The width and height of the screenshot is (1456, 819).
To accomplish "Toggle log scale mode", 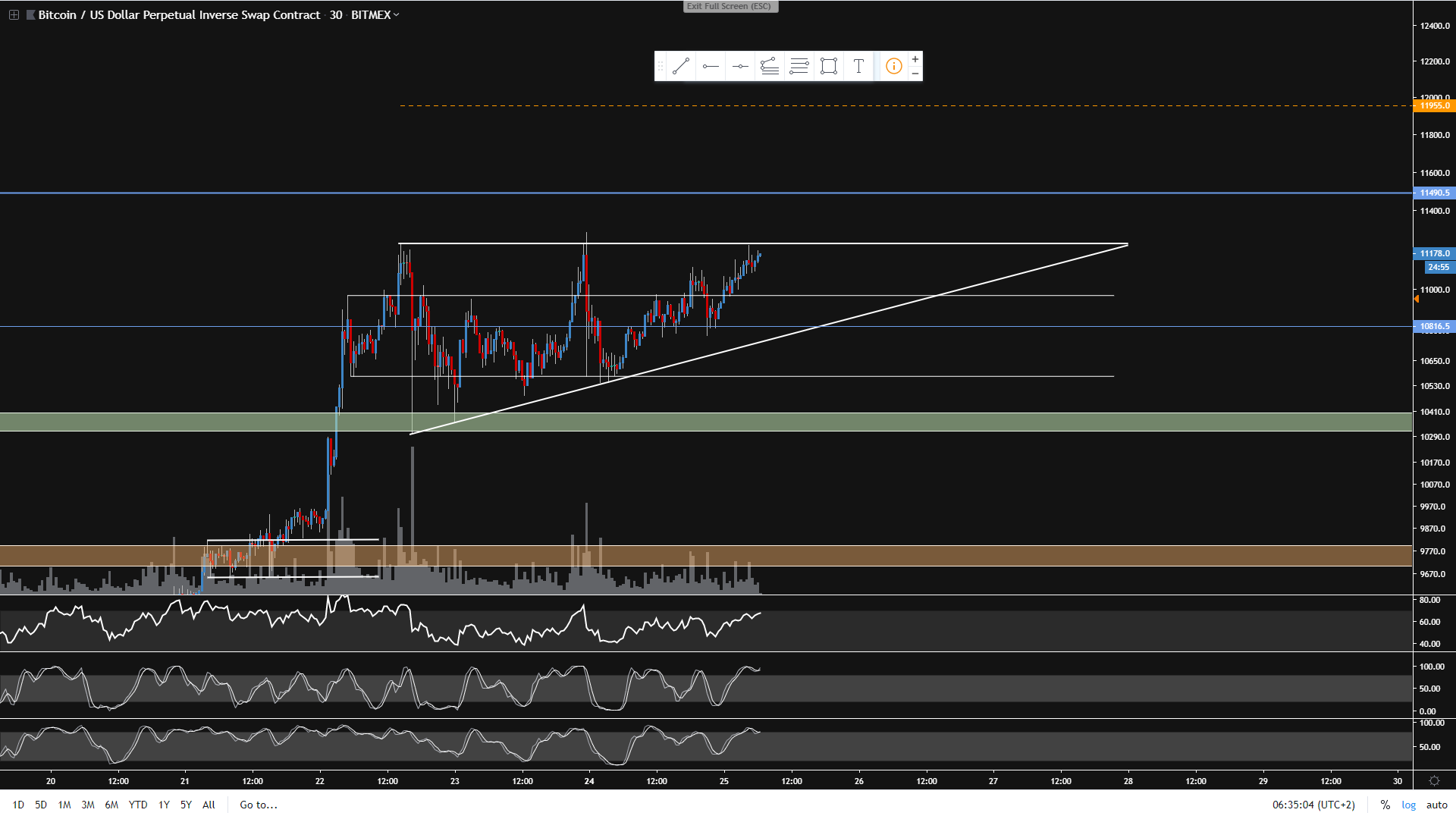I will [1408, 805].
